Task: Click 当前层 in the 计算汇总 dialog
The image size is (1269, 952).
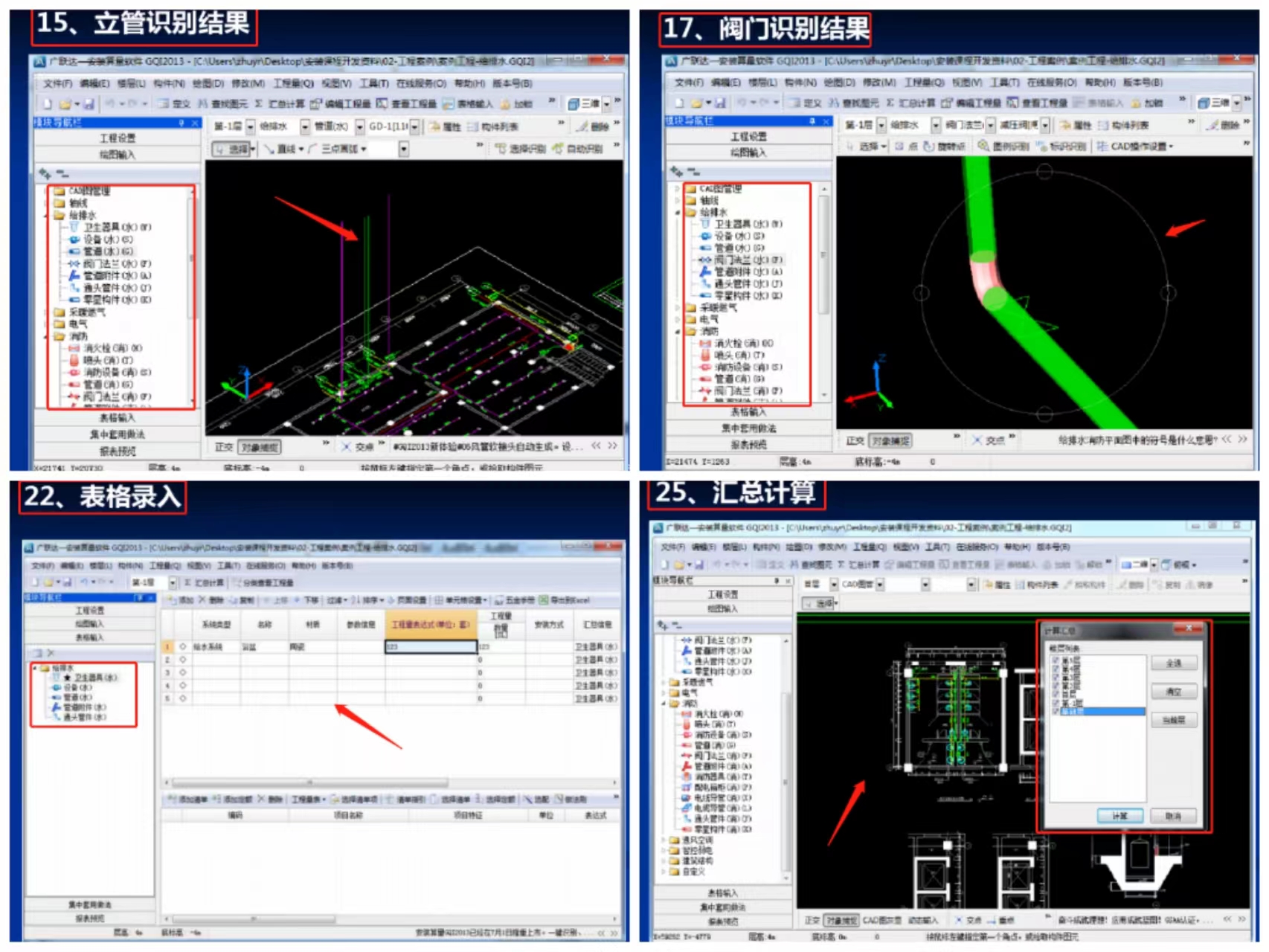Action: pyautogui.click(x=1173, y=720)
